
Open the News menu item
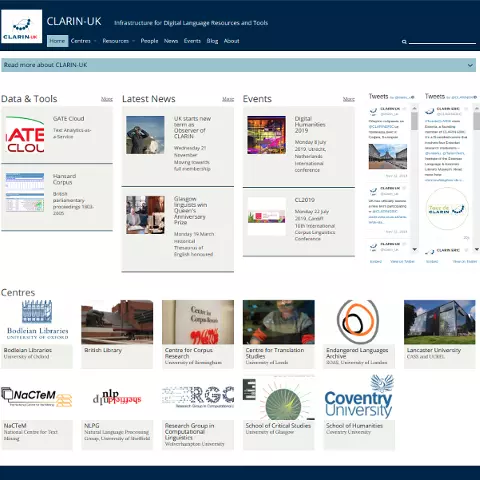pos(171,41)
